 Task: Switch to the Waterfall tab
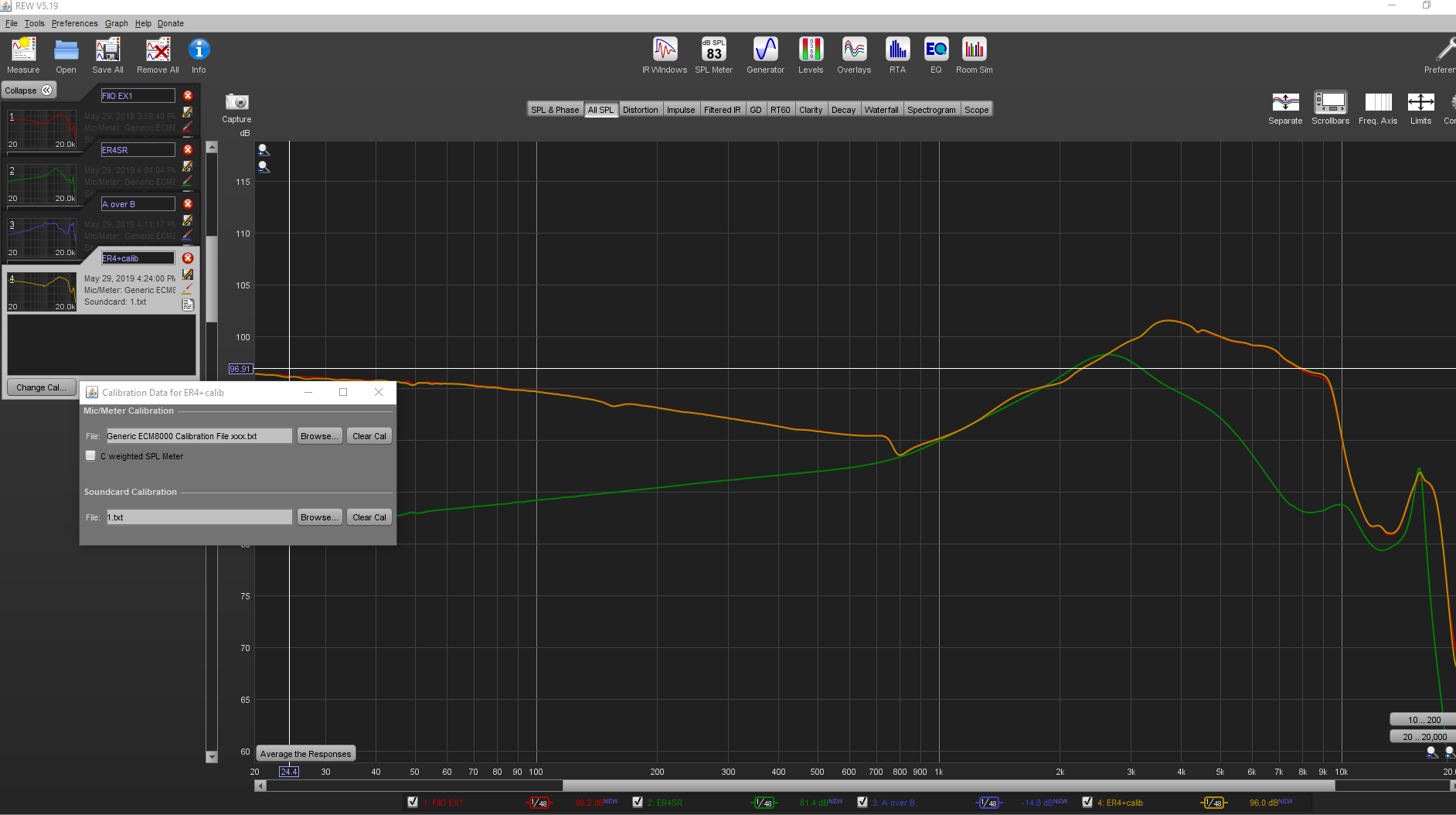pos(881,110)
